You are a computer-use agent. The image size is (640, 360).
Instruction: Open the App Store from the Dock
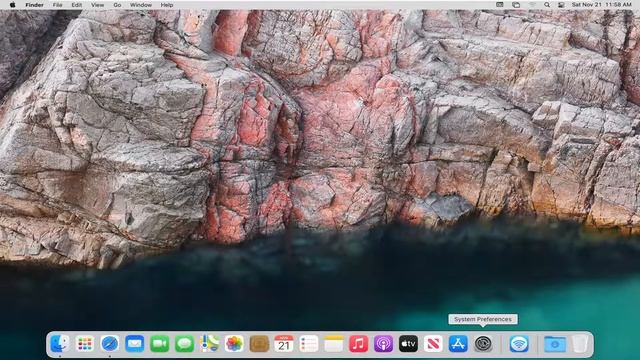[x=458, y=344]
